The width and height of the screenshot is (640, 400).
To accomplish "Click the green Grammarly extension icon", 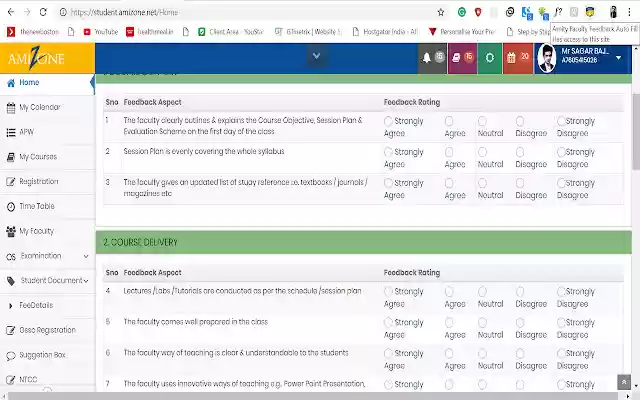I will [462, 12].
